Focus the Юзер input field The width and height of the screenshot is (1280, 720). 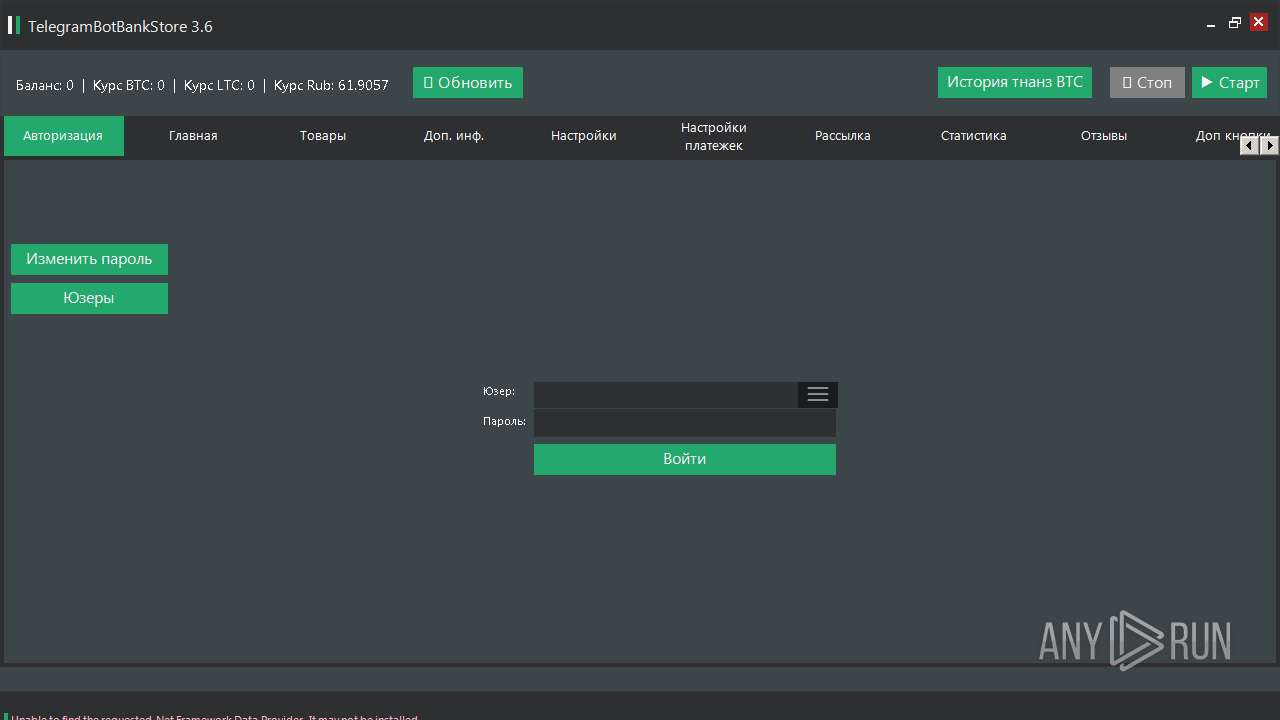pyautogui.click(x=666, y=394)
